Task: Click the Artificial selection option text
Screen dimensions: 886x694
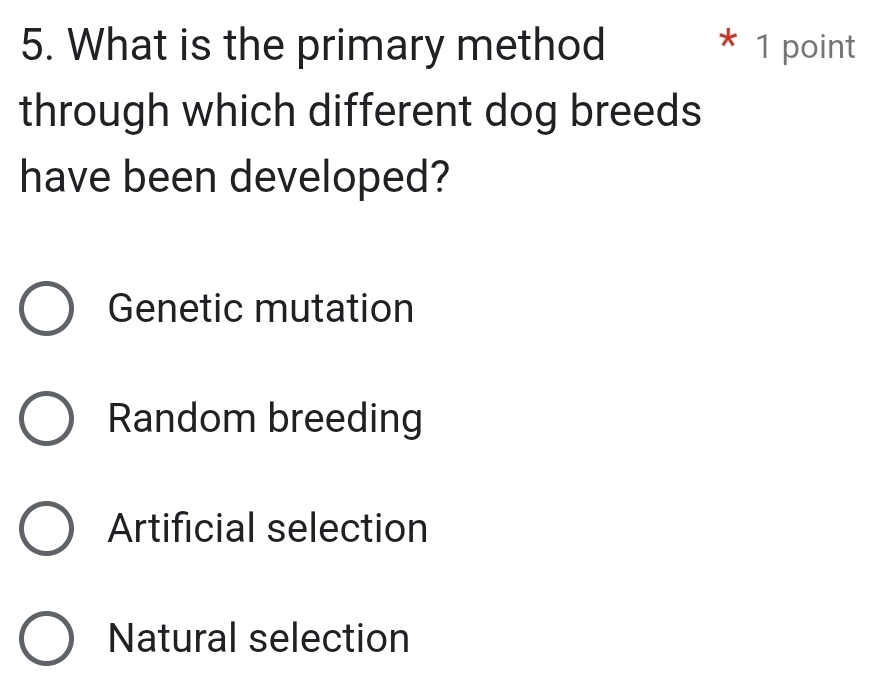Action: click(x=267, y=530)
